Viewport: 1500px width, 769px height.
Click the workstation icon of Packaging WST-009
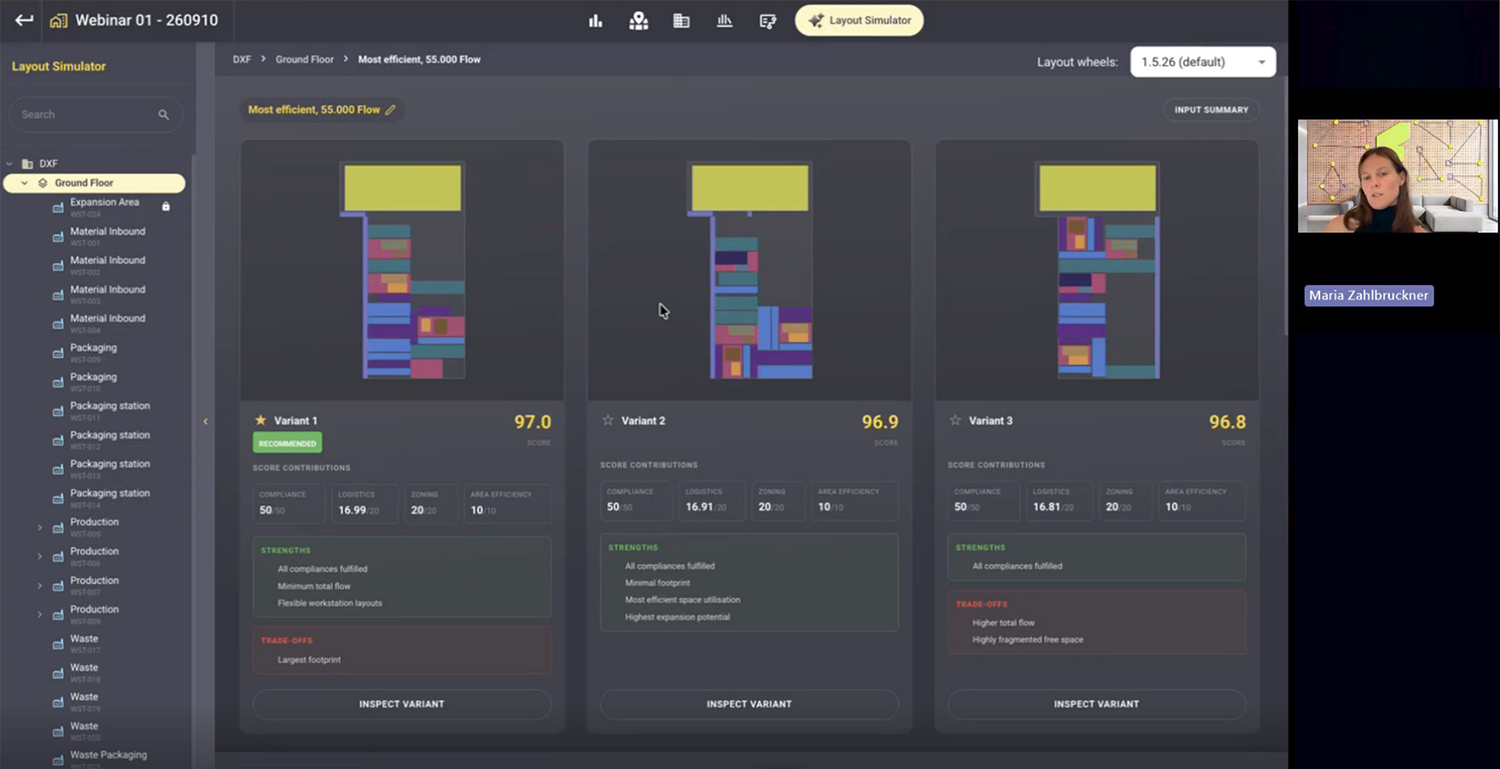click(58, 352)
